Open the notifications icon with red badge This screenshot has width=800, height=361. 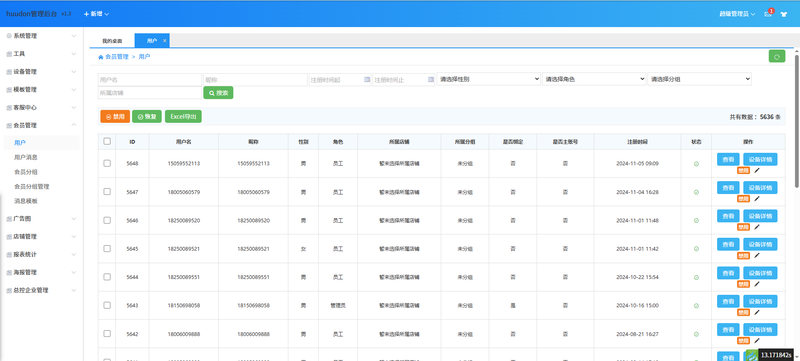tap(768, 13)
